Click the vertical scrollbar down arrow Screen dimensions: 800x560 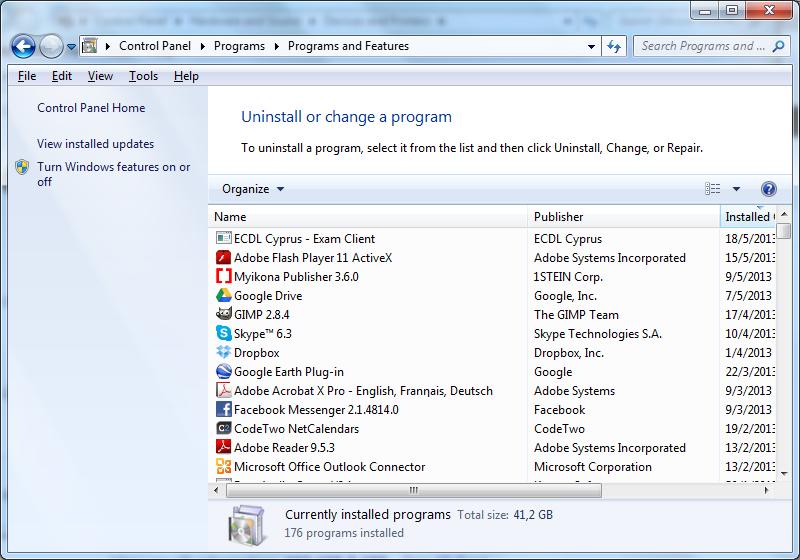click(785, 474)
